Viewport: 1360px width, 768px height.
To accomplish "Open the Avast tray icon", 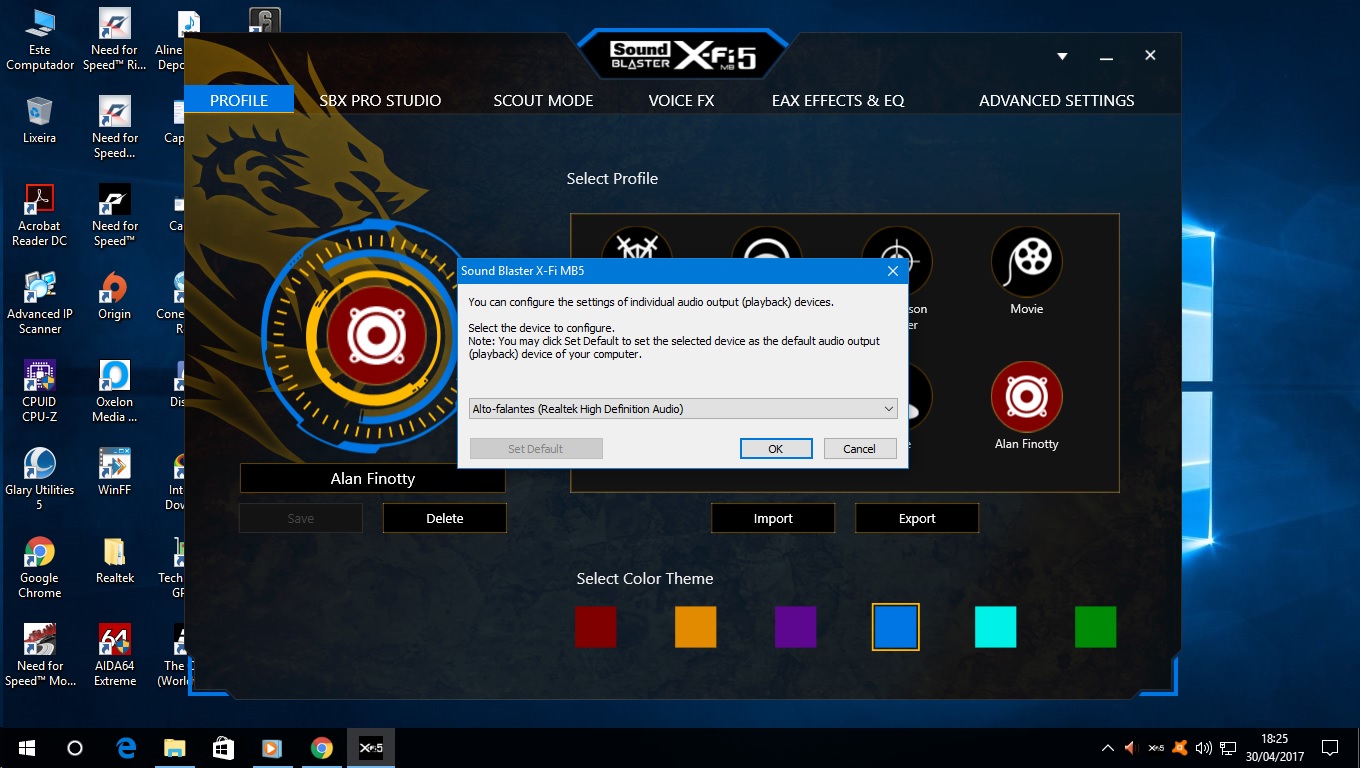I will 1180,748.
